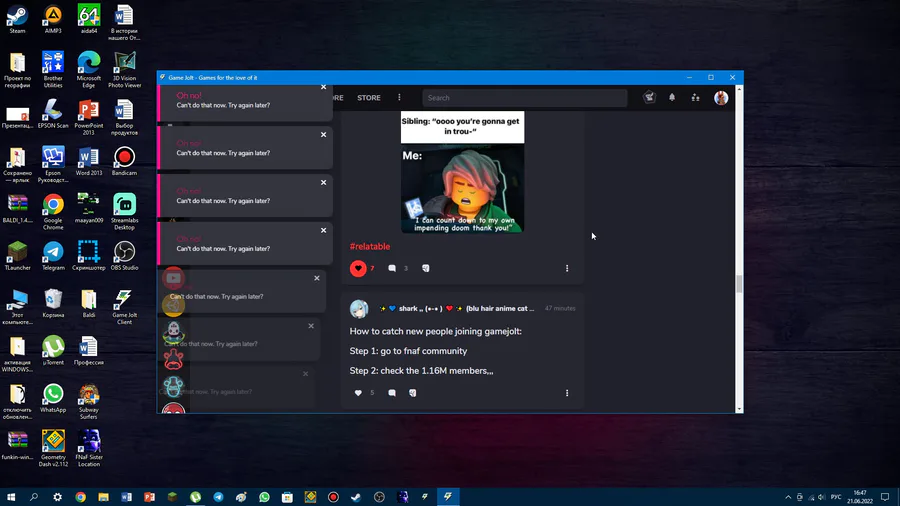The image size is (900, 506).
Task: Open Microsoft Store from the taskbar
Action: tap(287, 497)
